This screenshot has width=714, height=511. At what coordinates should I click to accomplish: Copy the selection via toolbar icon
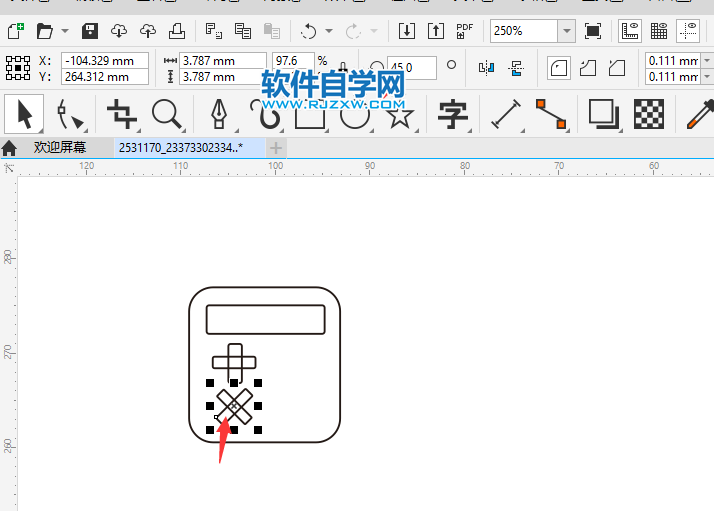point(243,31)
